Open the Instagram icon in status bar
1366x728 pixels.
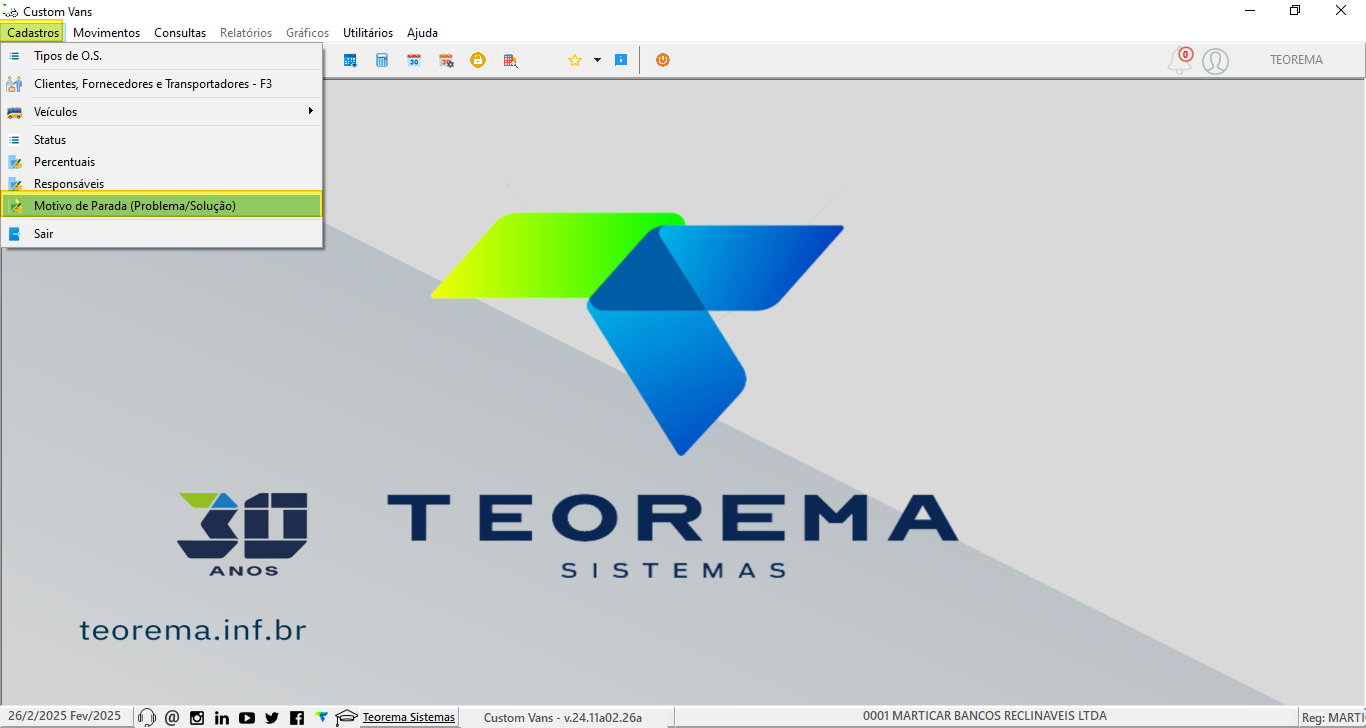click(x=197, y=717)
